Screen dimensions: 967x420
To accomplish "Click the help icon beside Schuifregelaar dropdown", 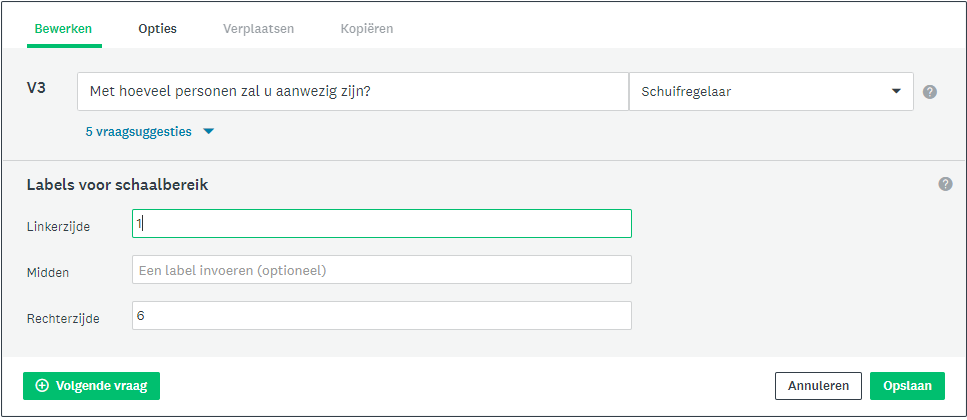I will pos(929,92).
